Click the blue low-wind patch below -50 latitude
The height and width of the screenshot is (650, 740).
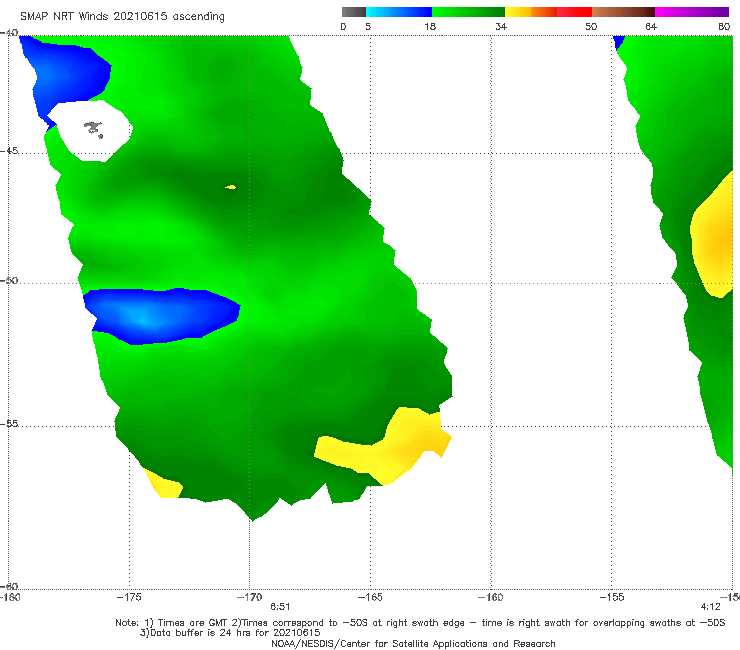pyautogui.click(x=162, y=316)
